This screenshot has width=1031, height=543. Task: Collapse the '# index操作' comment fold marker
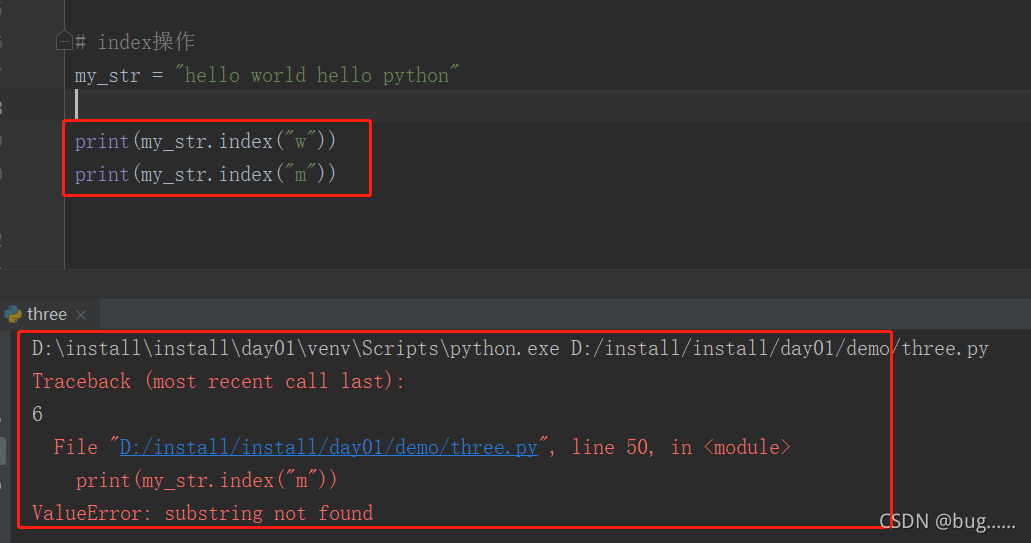[x=64, y=41]
